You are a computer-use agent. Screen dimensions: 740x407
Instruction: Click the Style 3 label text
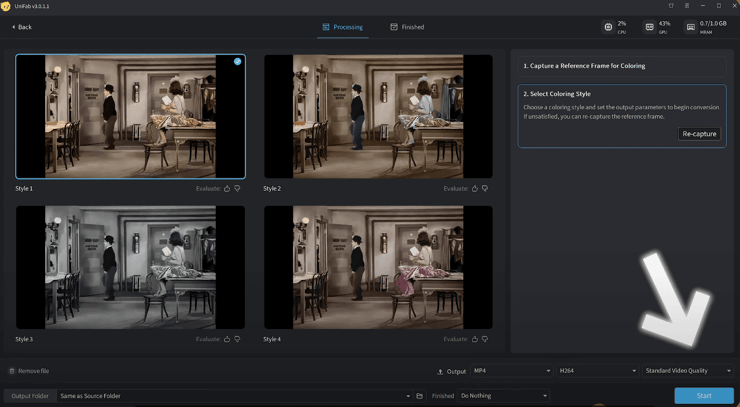pyautogui.click(x=24, y=339)
